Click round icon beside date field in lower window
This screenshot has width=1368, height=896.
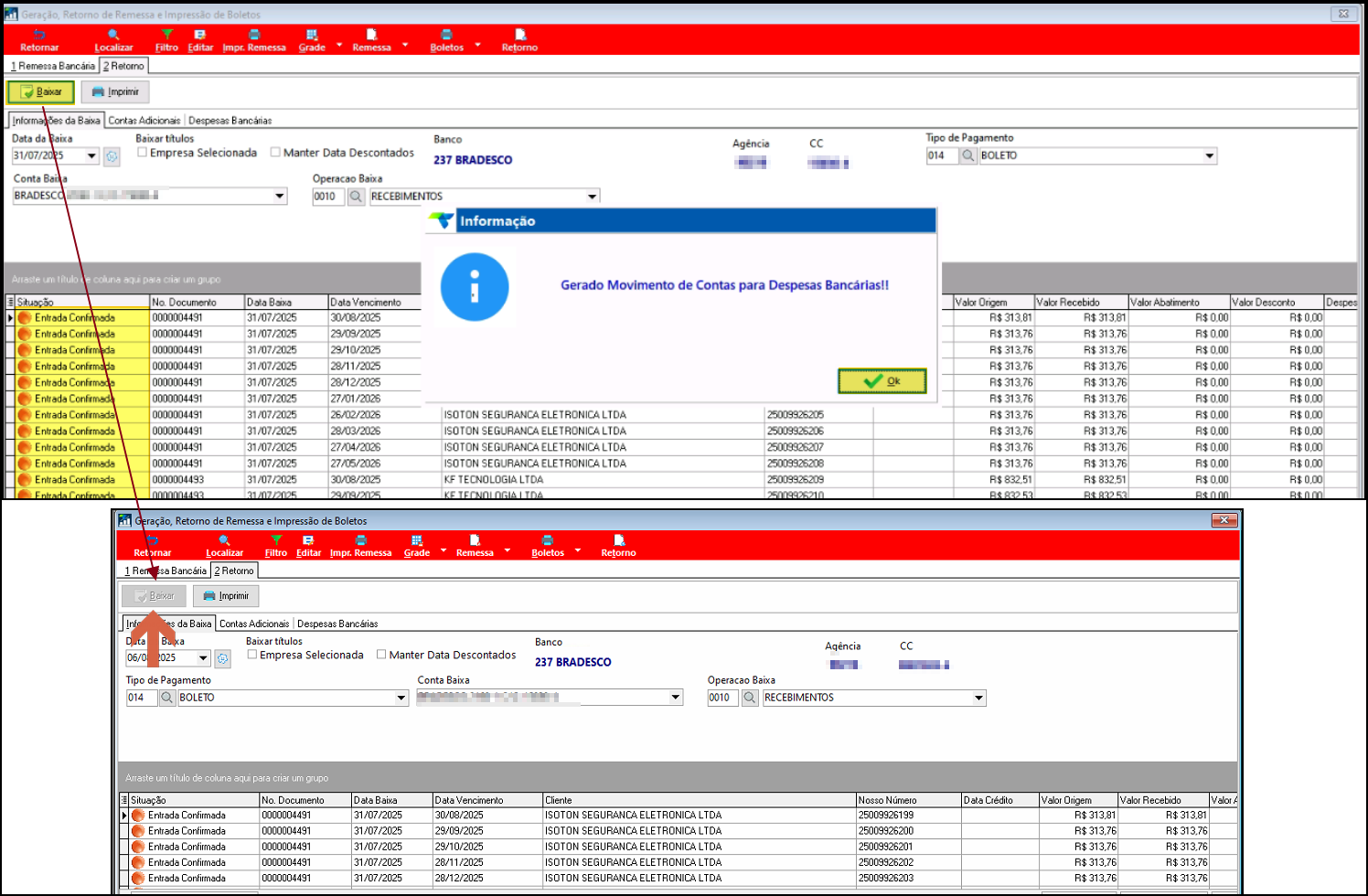tap(222, 658)
